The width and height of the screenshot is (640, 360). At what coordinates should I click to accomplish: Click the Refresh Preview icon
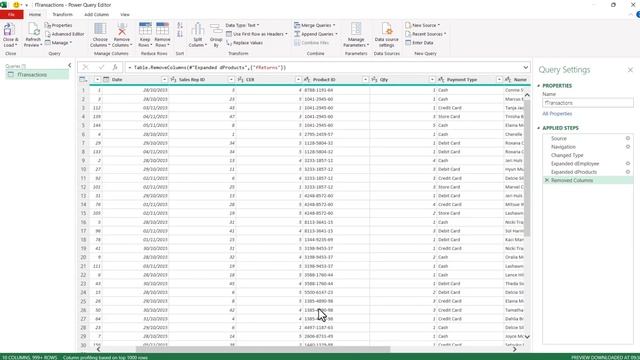(x=33, y=30)
